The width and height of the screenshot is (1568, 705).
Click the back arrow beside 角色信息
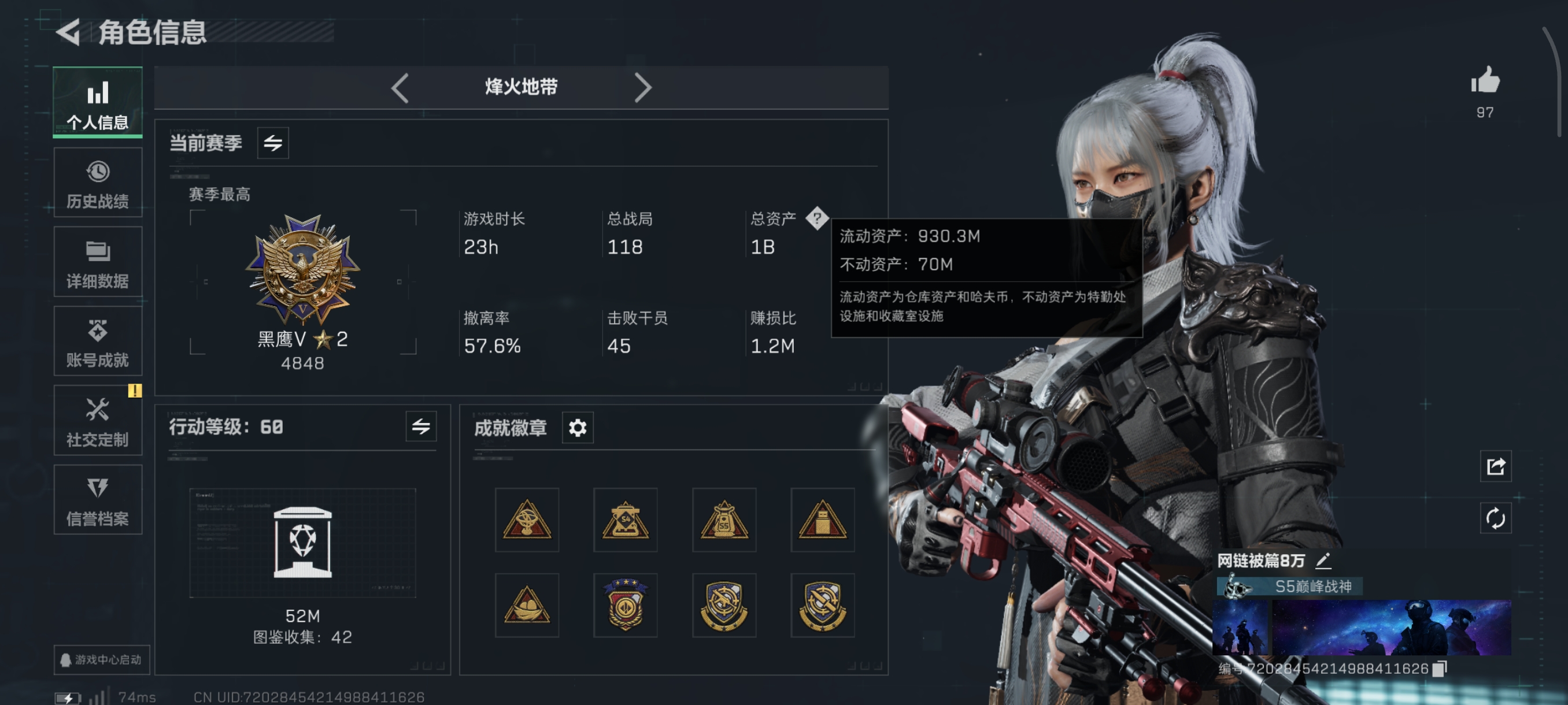tap(68, 32)
